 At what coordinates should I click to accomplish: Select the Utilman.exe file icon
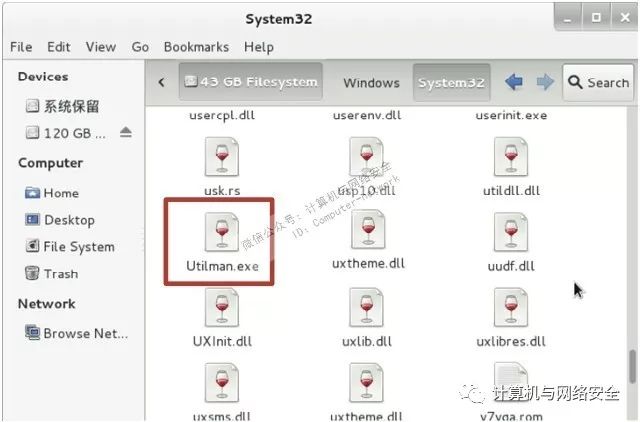pyautogui.click(x=222, y=232)
